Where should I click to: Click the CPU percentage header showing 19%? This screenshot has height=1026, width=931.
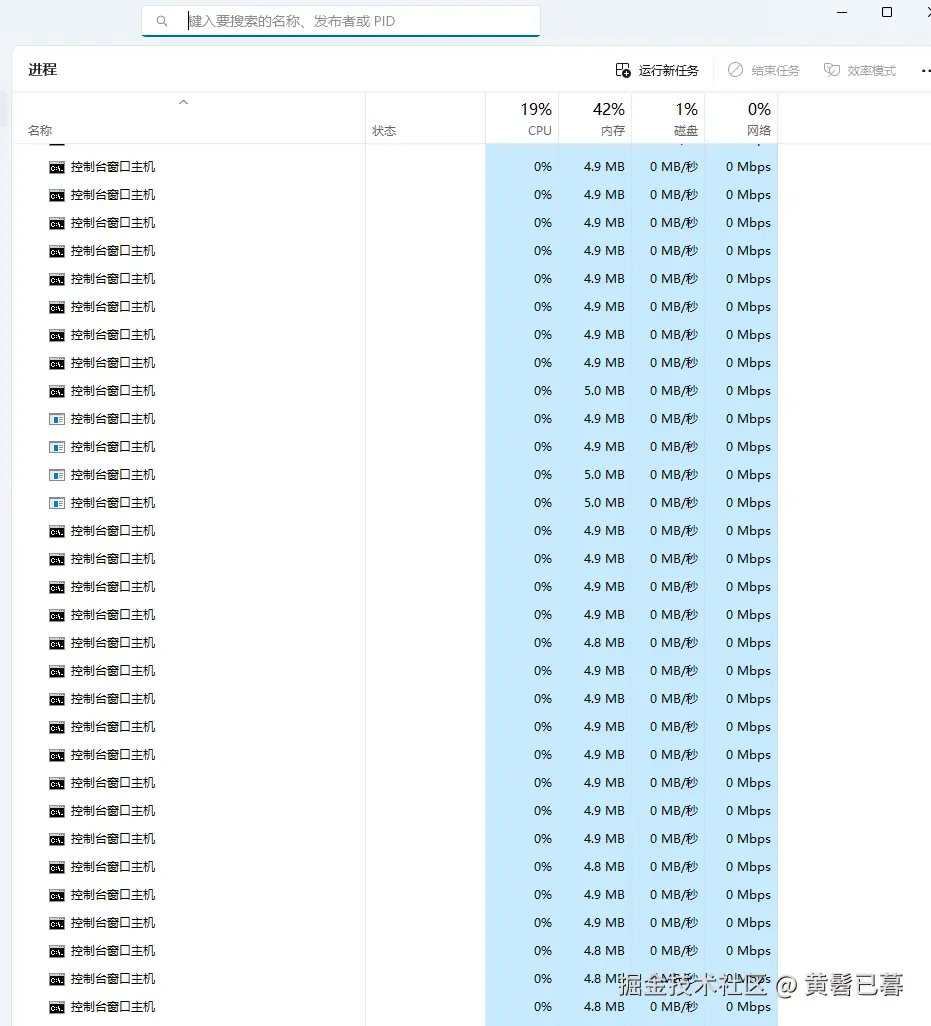tap(536, 109)
